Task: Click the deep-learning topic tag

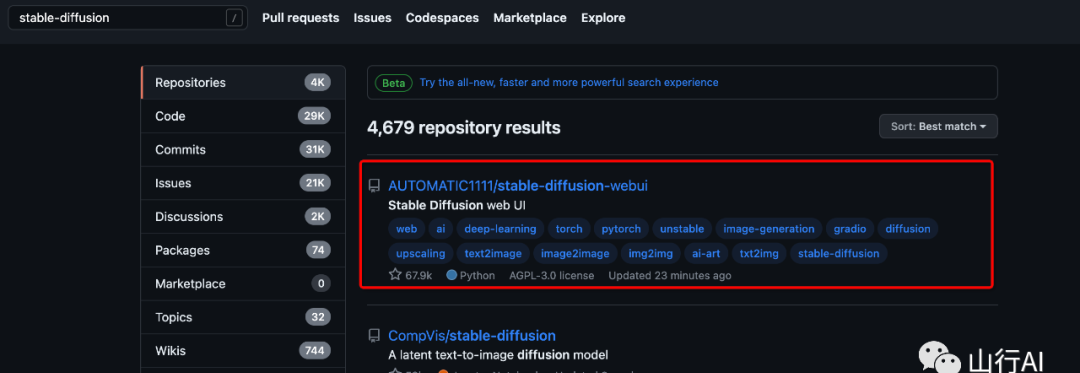Action: coord(500,229)
